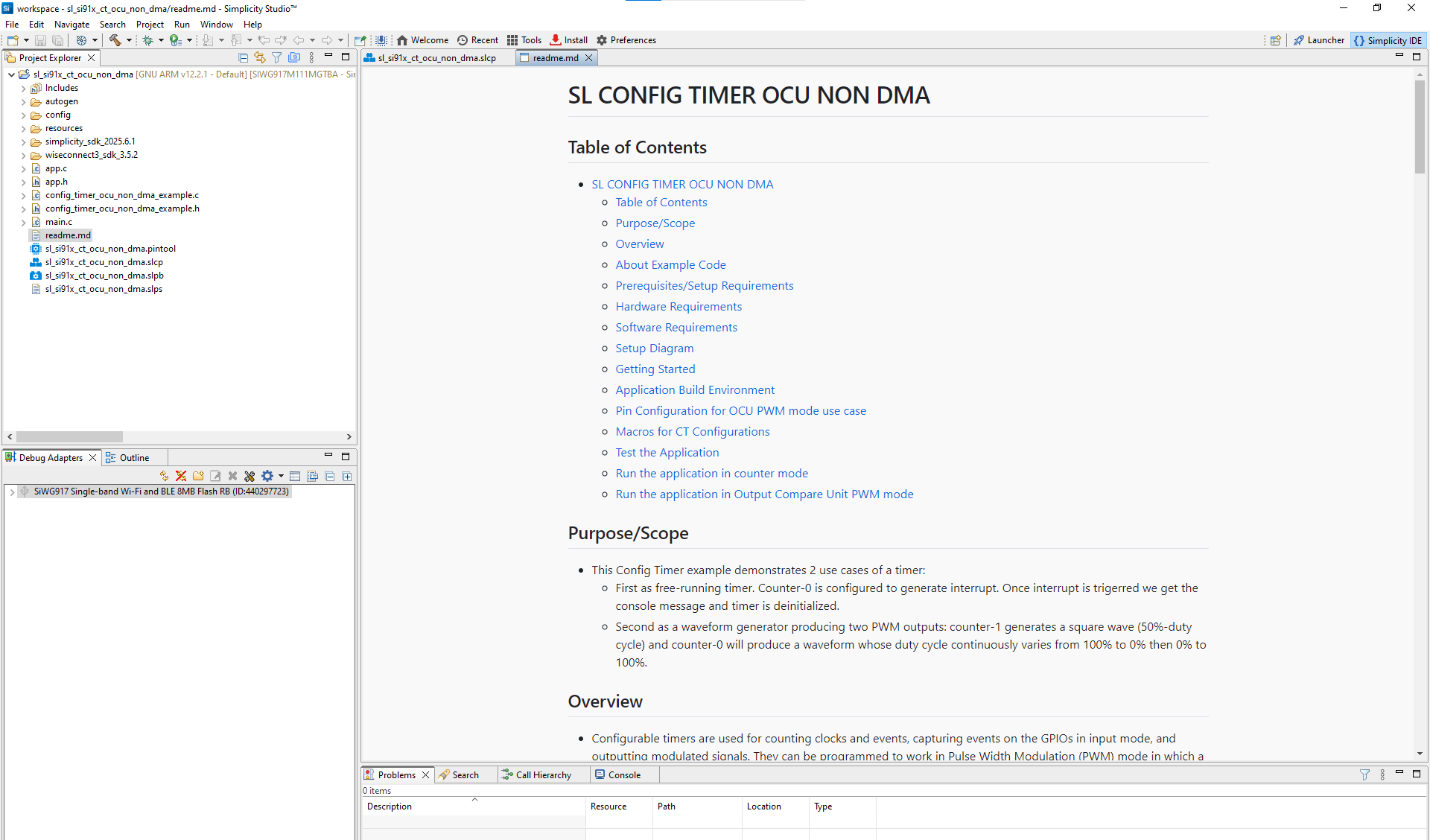Toggle the Filters icon in Project Explorer
The height and width of the screenshot is (840, 1430).
[277, 57]
